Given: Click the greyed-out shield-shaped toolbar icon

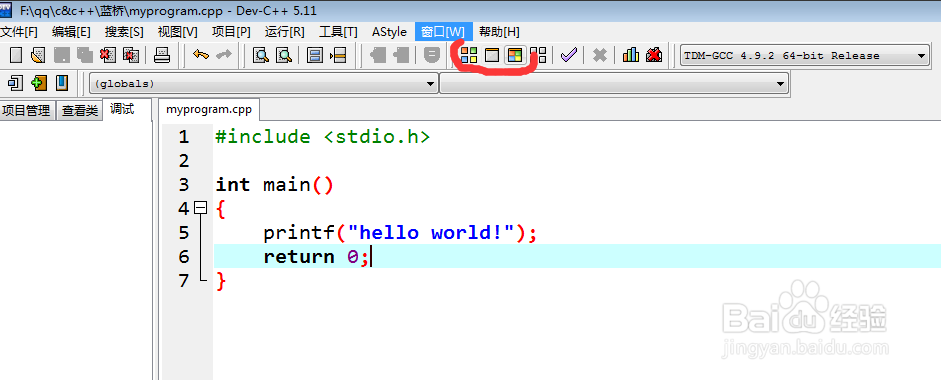Looking at the screenshot, I should tap(431, 56).
